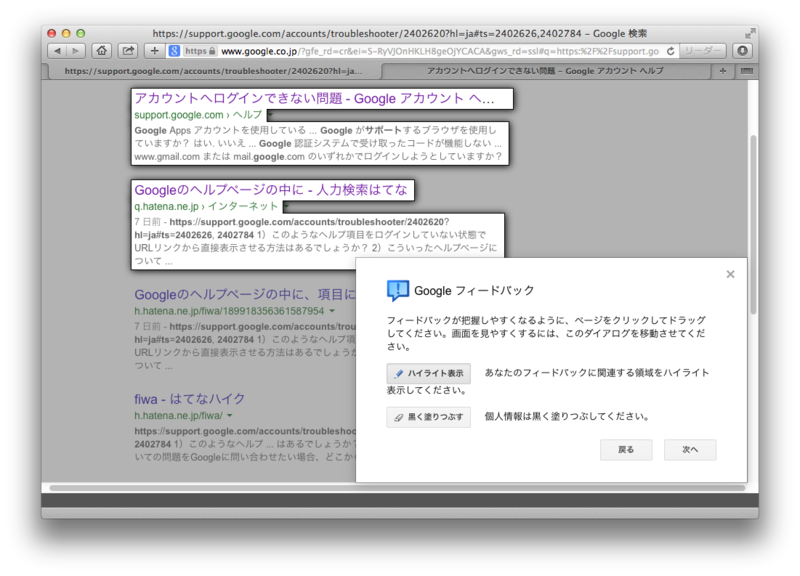Open アカウントへログインできない問題 search result
This screenshot has width=800, height=576.
point(314,98)
